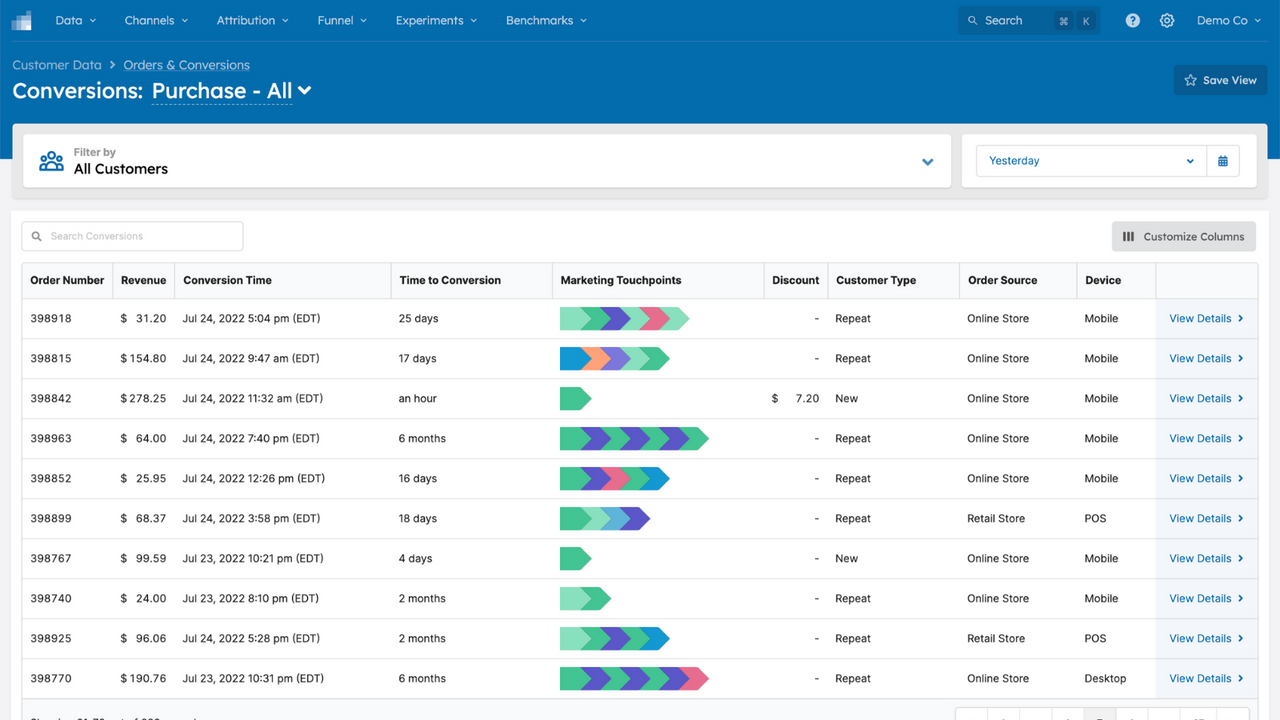
Task: Open the Data menu
Action: (x=75, y=19)
